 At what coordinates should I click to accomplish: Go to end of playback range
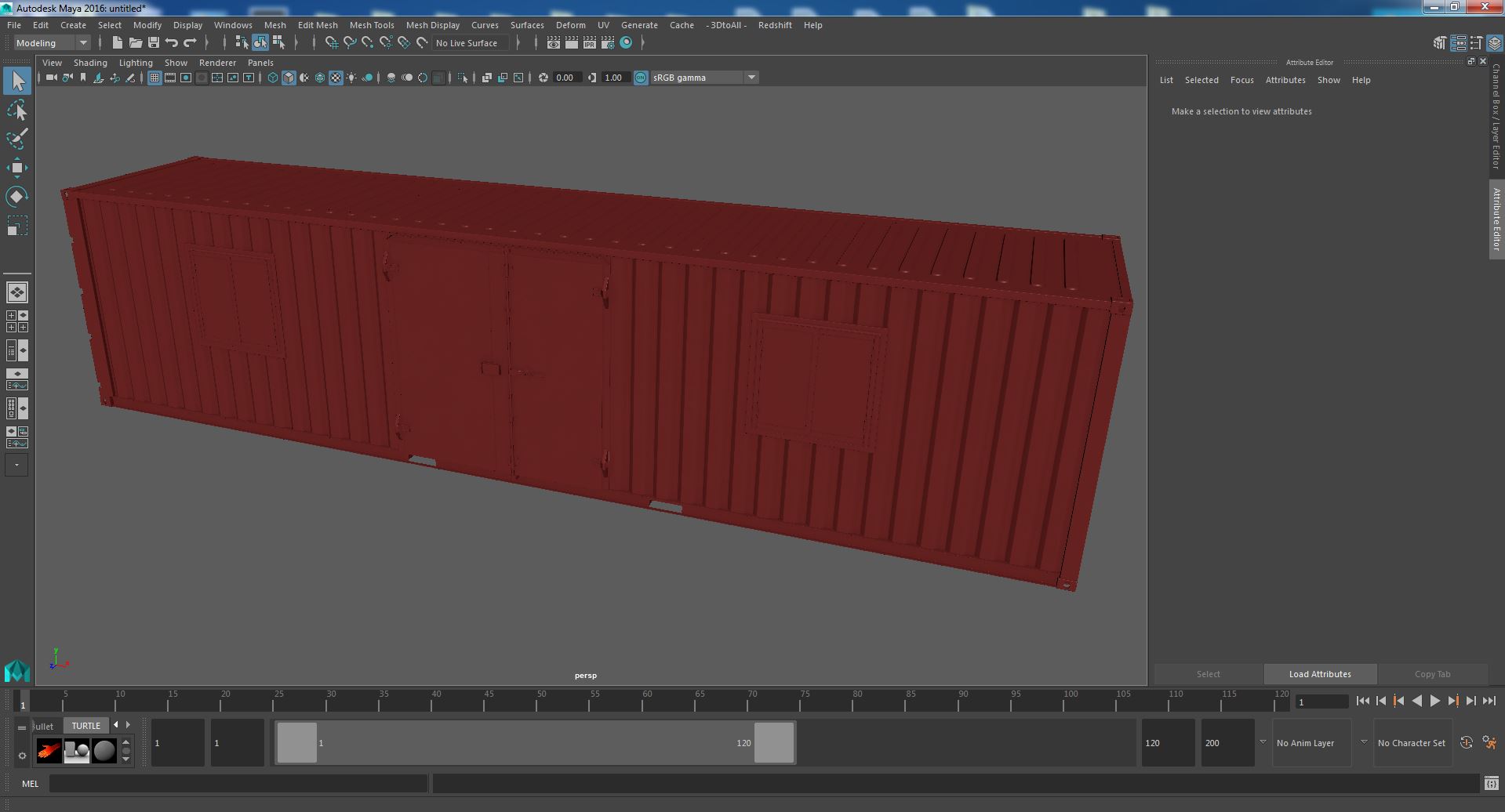click(1489, 701)
